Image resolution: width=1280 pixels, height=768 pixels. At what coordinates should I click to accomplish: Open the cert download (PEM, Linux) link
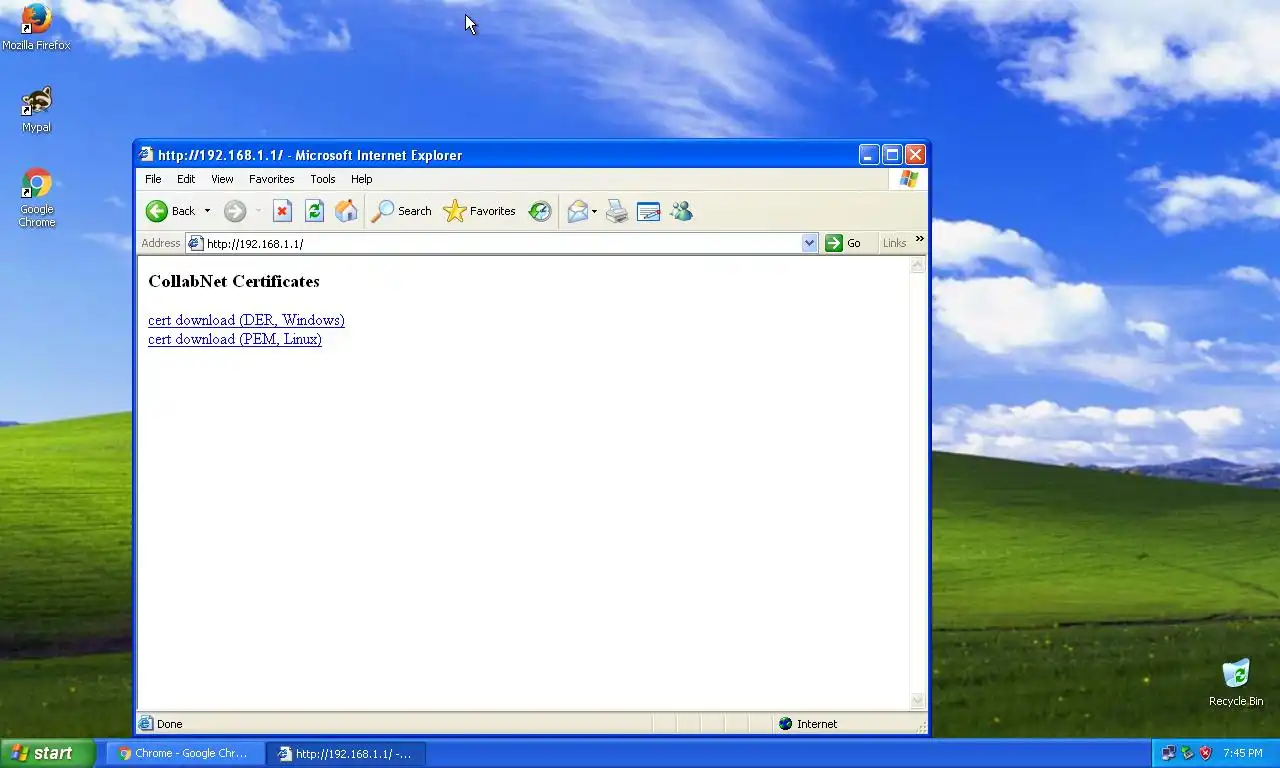pos(235,339)
